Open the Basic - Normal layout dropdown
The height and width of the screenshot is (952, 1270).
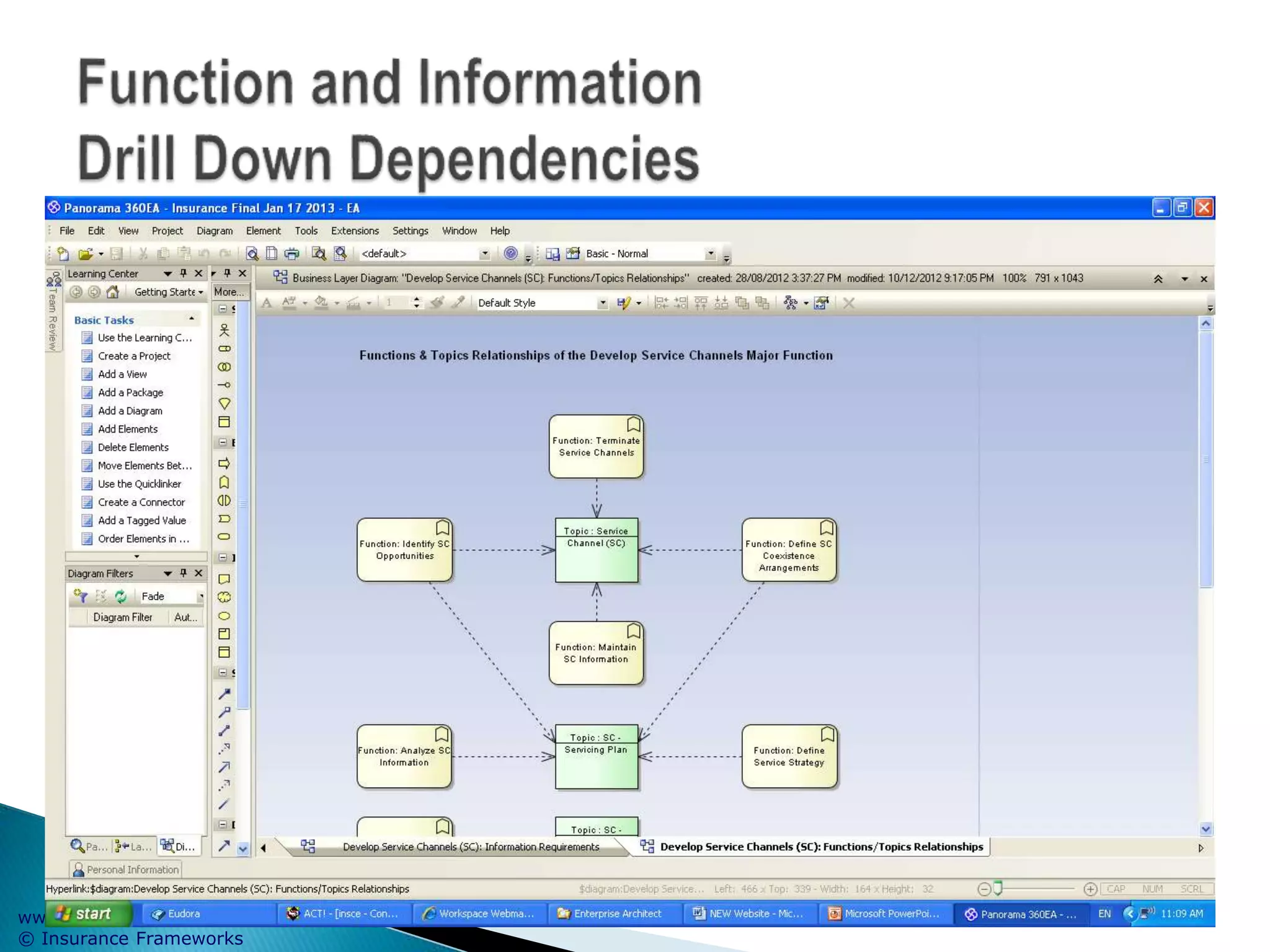(x=711, y=253)
